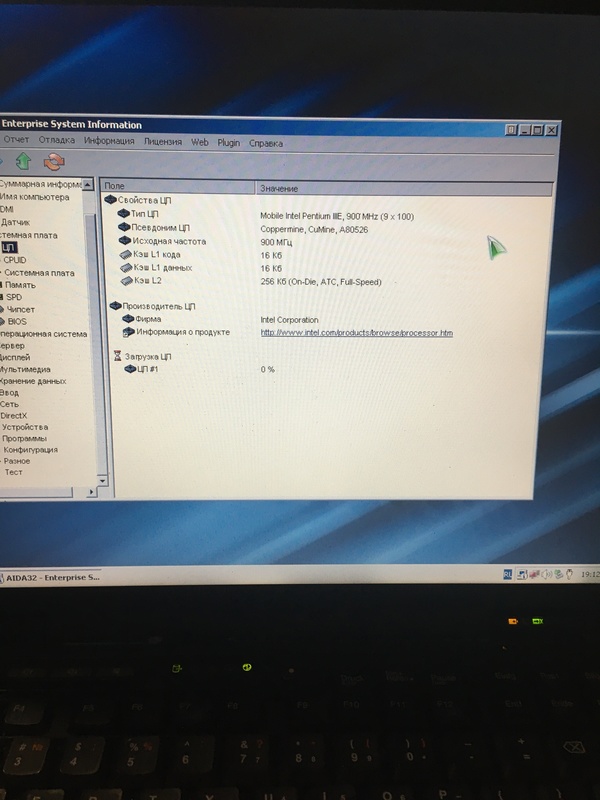Image resolution: width=600 pixels, height=800 pixels.
Task: Select Операционная система in the tree
Action: coord(43,334)
